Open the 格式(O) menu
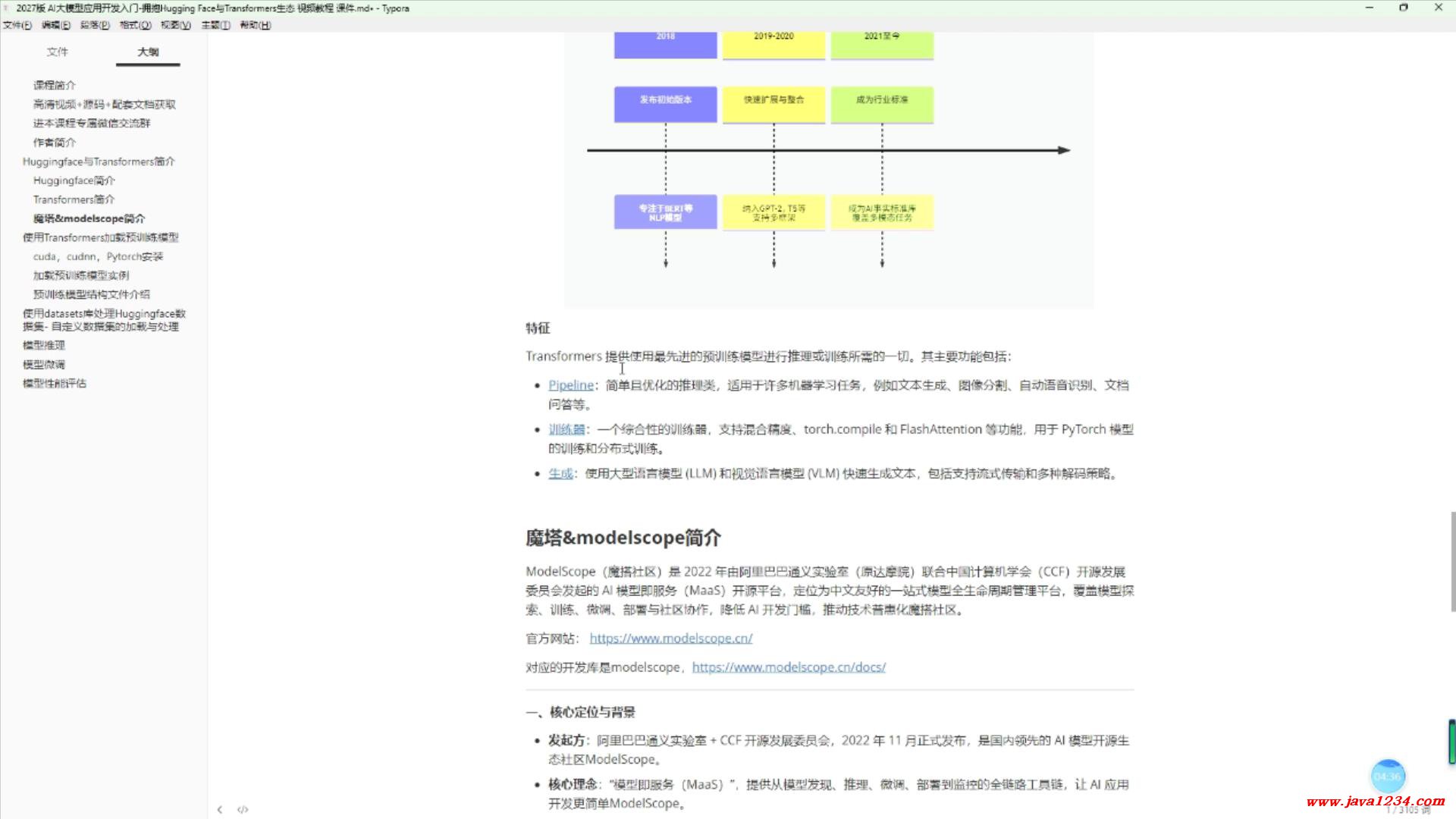 pos(135,25)
